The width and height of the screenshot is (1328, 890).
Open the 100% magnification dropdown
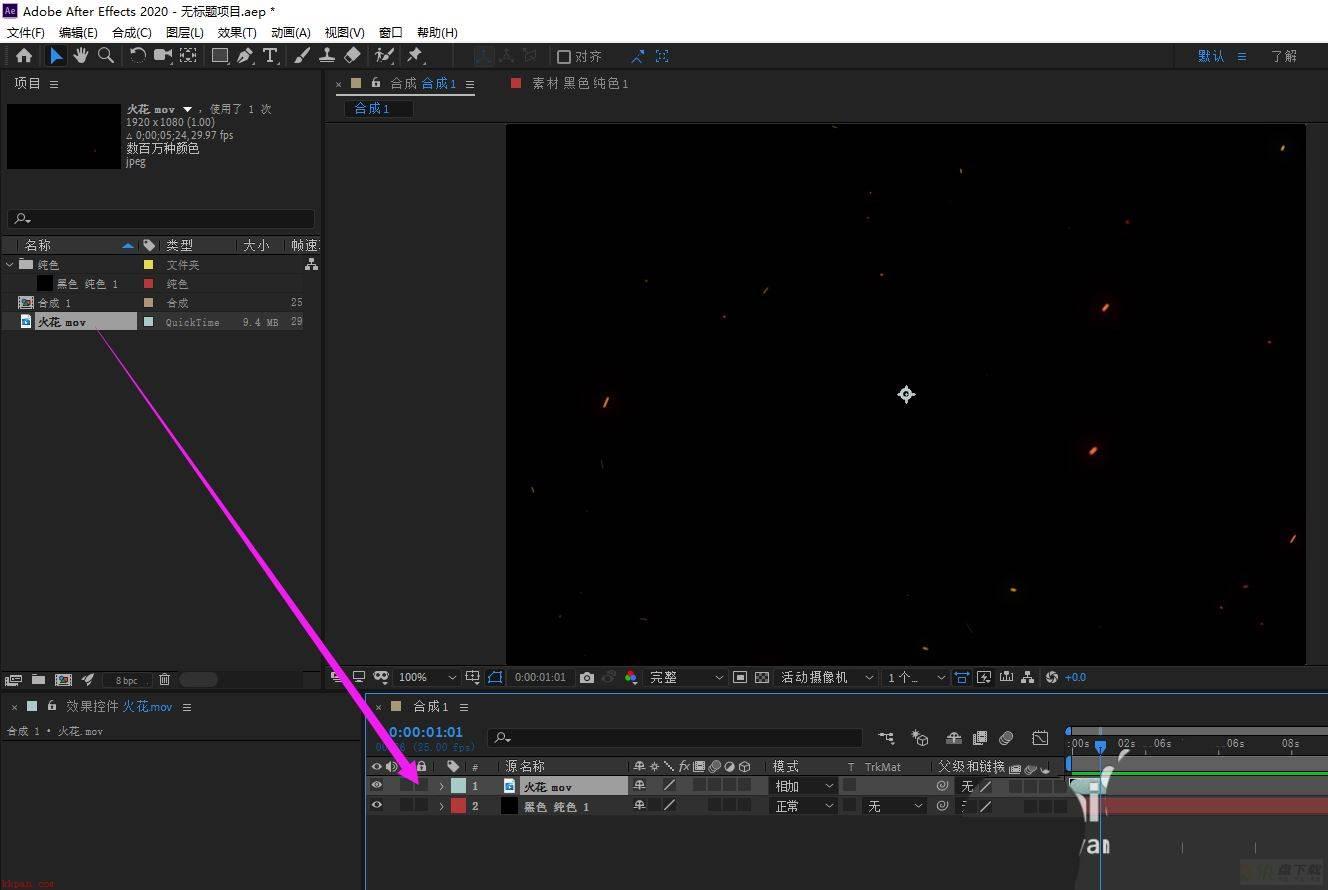(x=428, y=677)
